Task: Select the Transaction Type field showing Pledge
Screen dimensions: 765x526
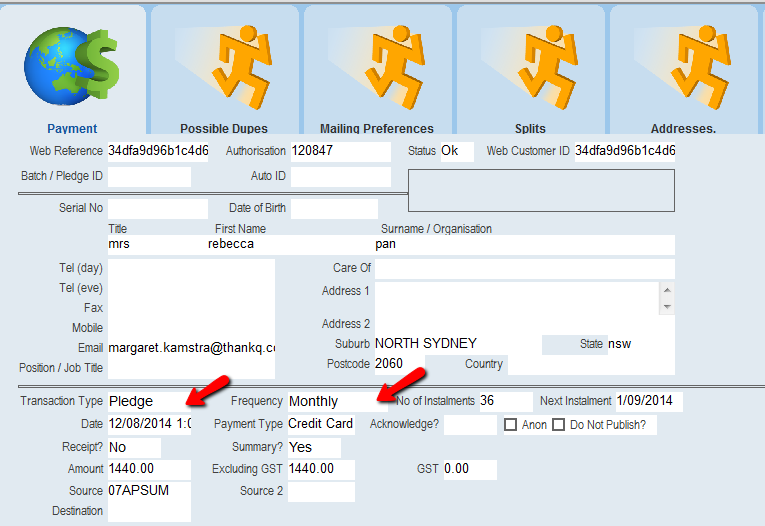Action: pyautogui.click(x=148, y=401)
